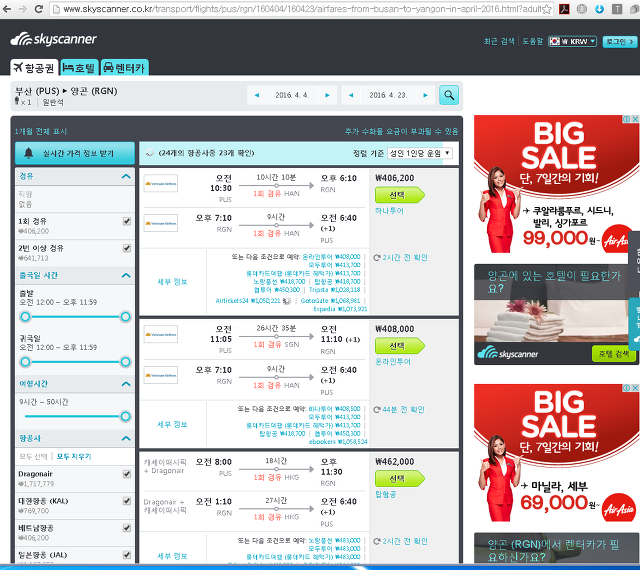
Task: Bookmark page with star icon
Action: pyautogui.click(x=546, y=9)
